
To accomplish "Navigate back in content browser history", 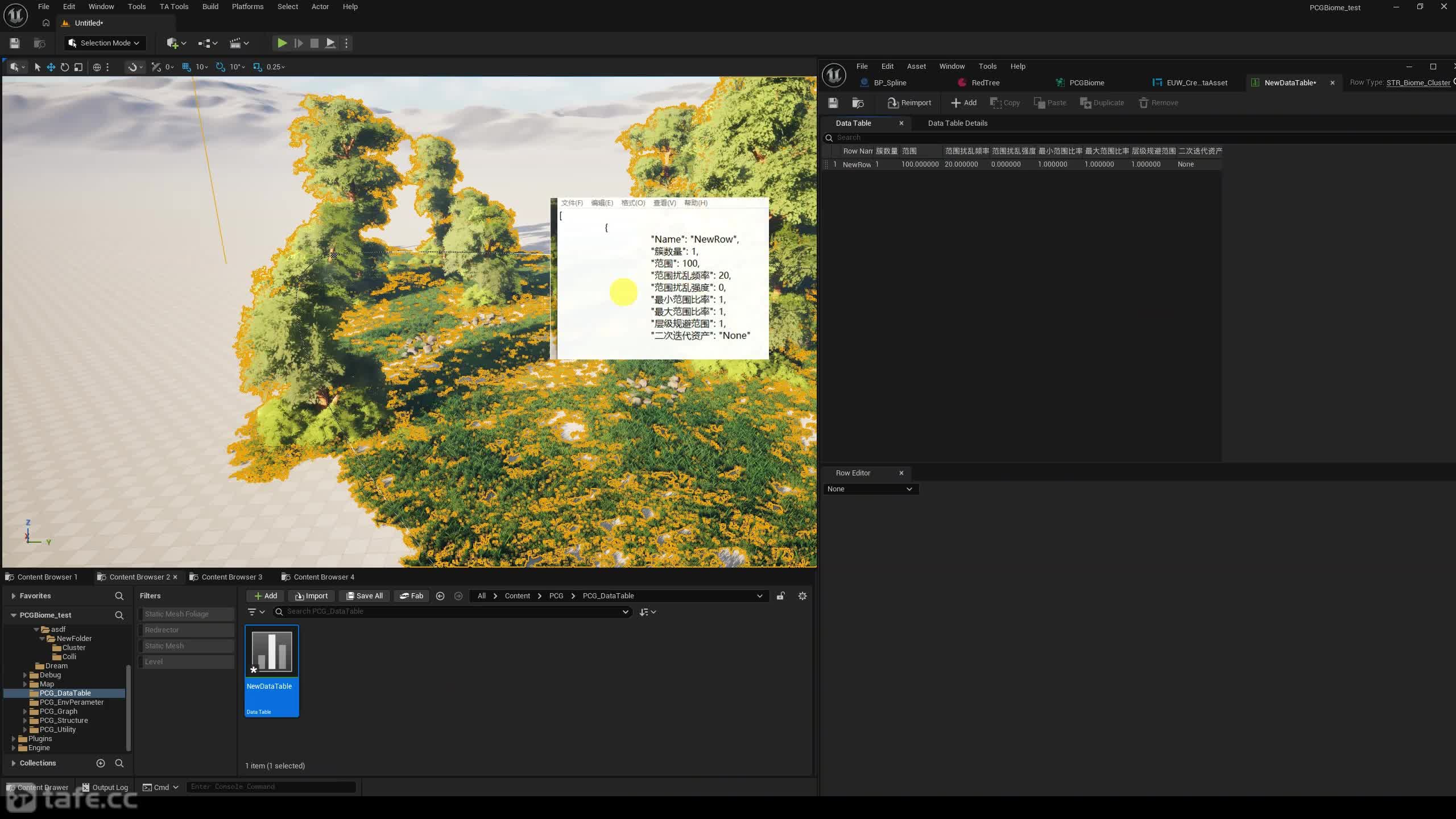I will 440,596.
